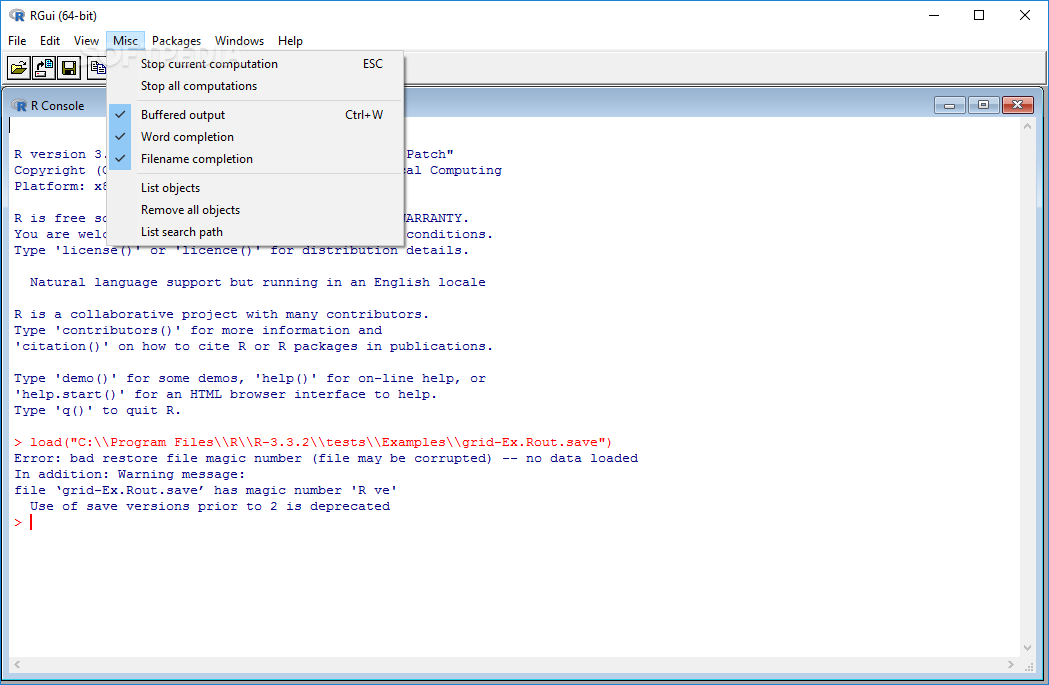Click the Load workspace toolbar icon
Screen dimensions: 1049x685
click(44, 68)
